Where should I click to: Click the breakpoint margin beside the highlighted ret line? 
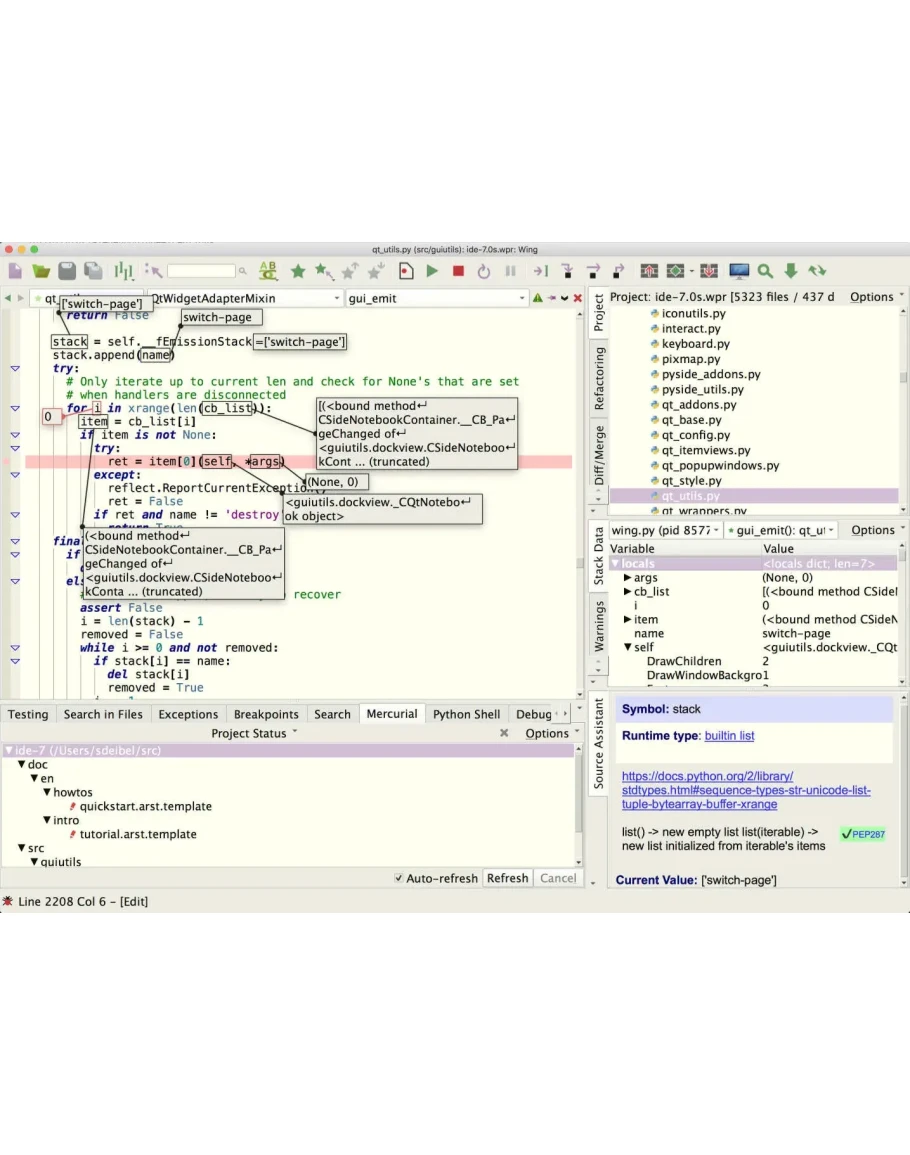(9, 462)
